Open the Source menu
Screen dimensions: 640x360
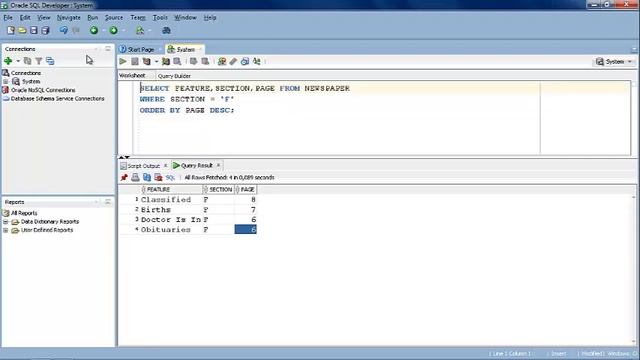point(114,18)
